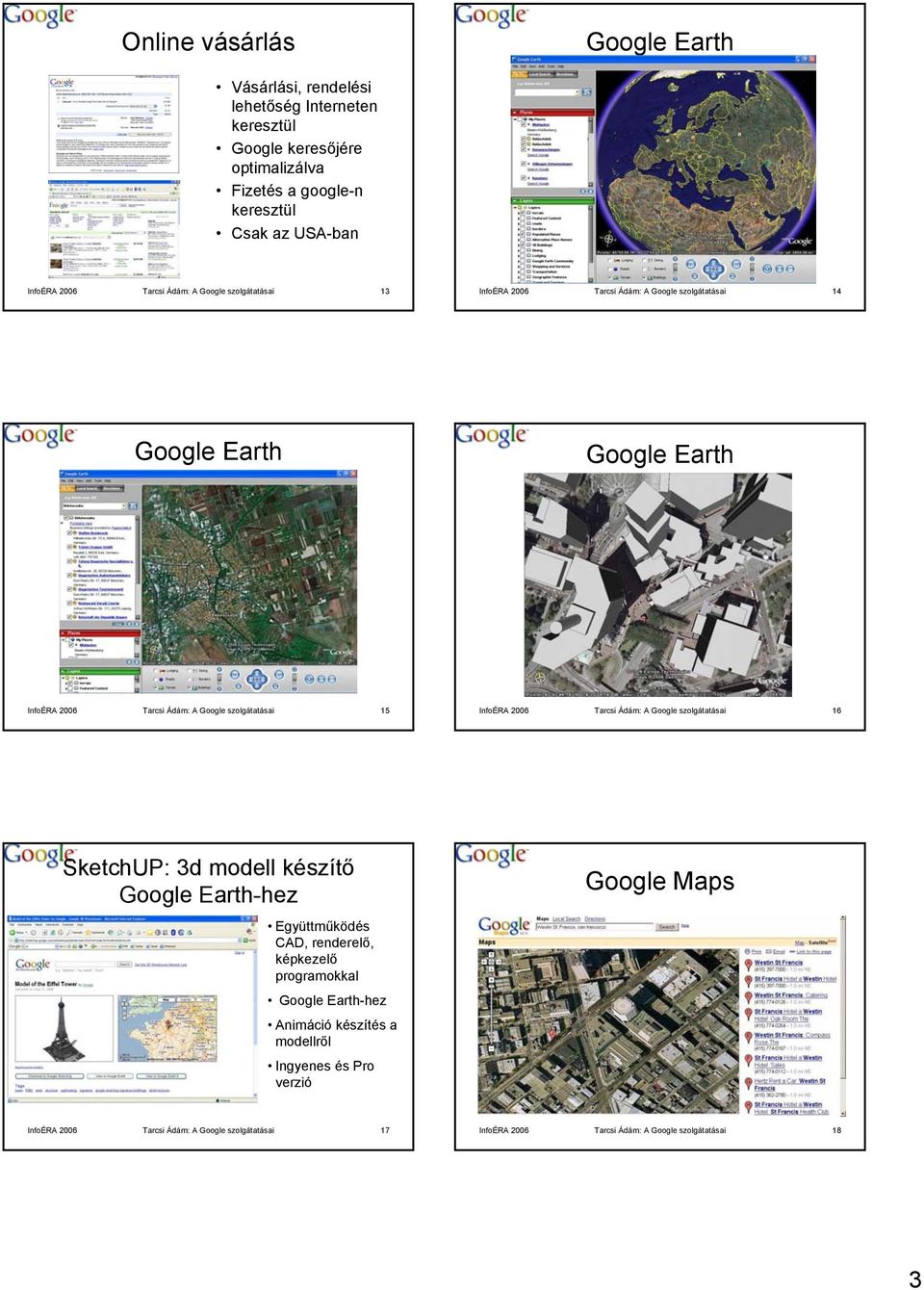Screen dimensions: 924x1290
Task: Toggle the Populated Places layer checkbox on slide 14
Action: tap(523, 234)
